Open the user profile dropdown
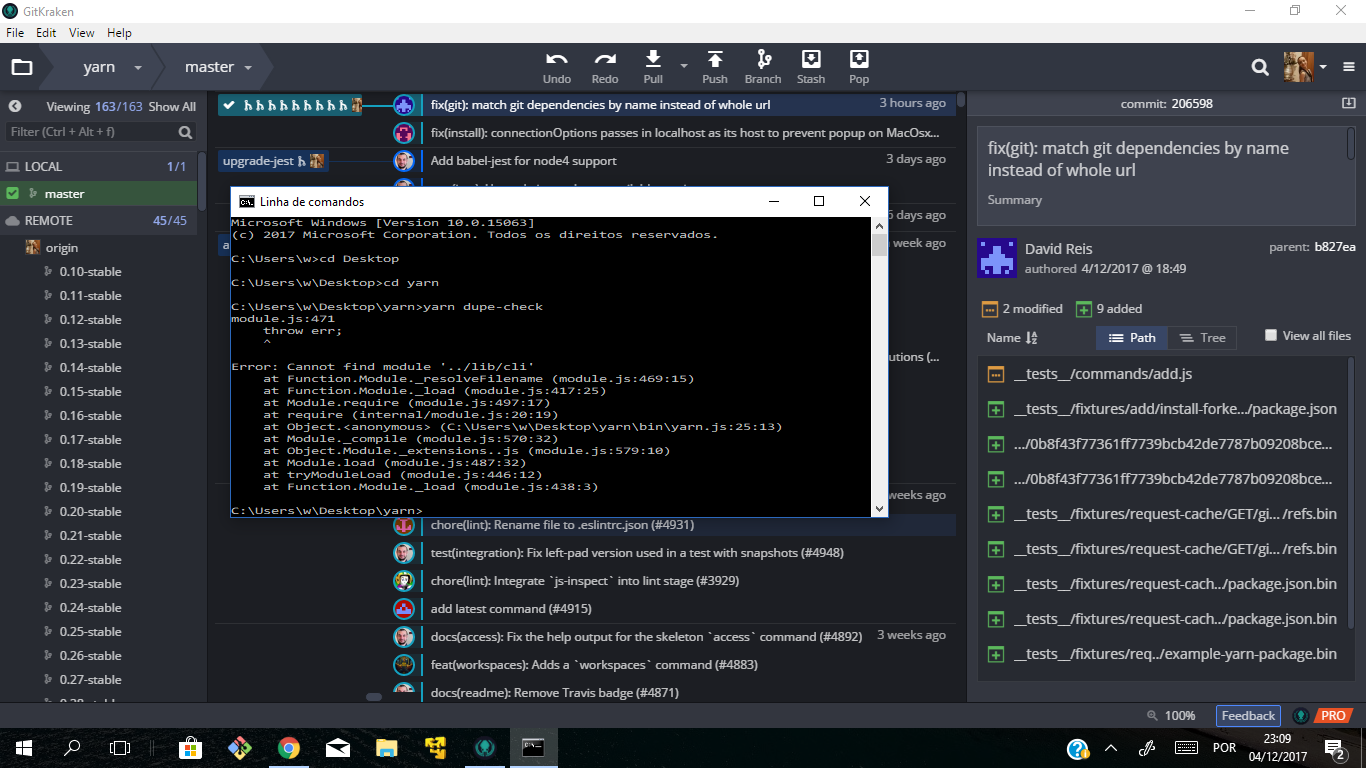Viewport: 1366px width, 768px height. coord(1322,67)
